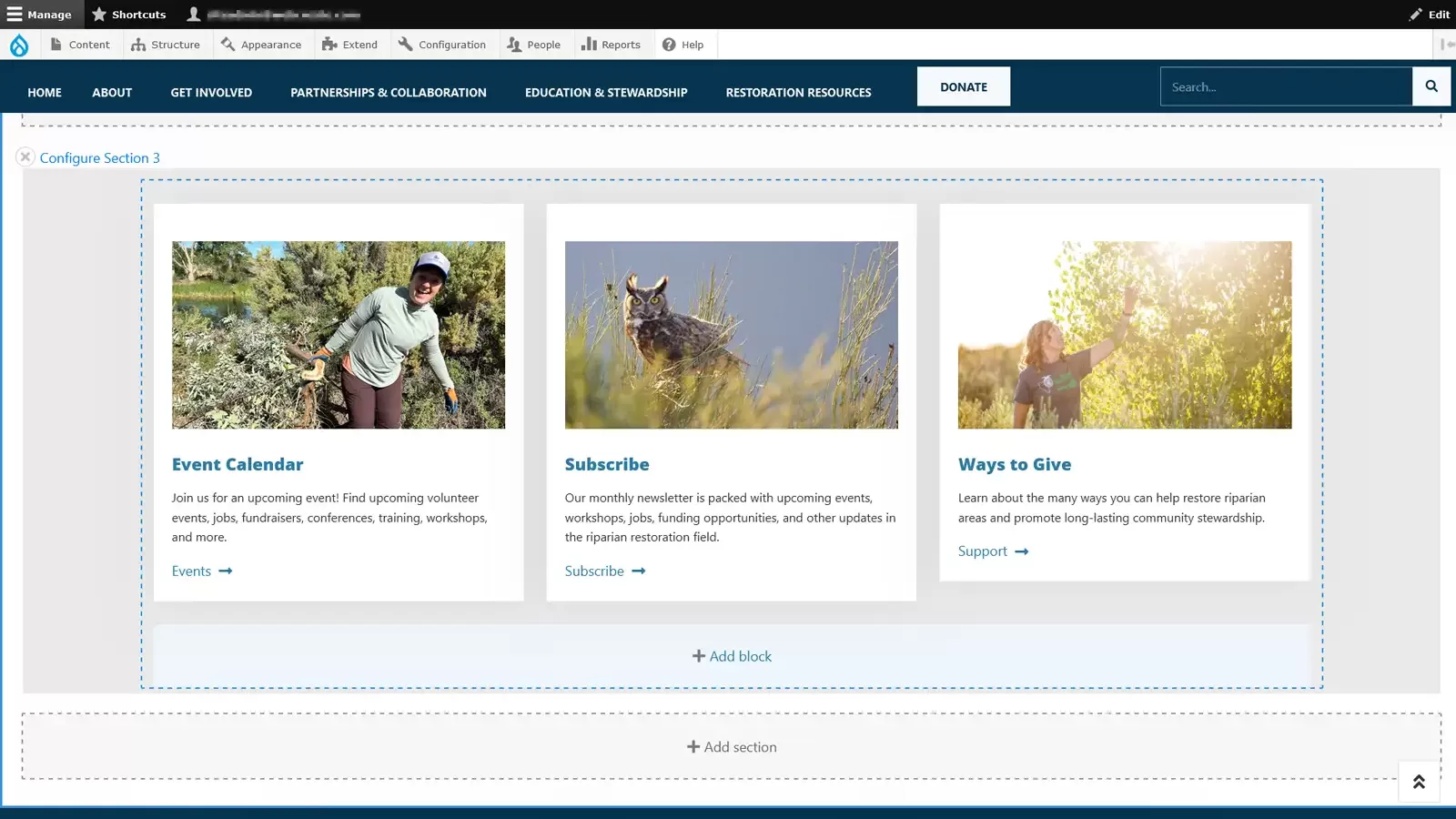Click the owl photo in Subscribe card
This screenshot has height=819, width=1456.
(x=731, y=335)
